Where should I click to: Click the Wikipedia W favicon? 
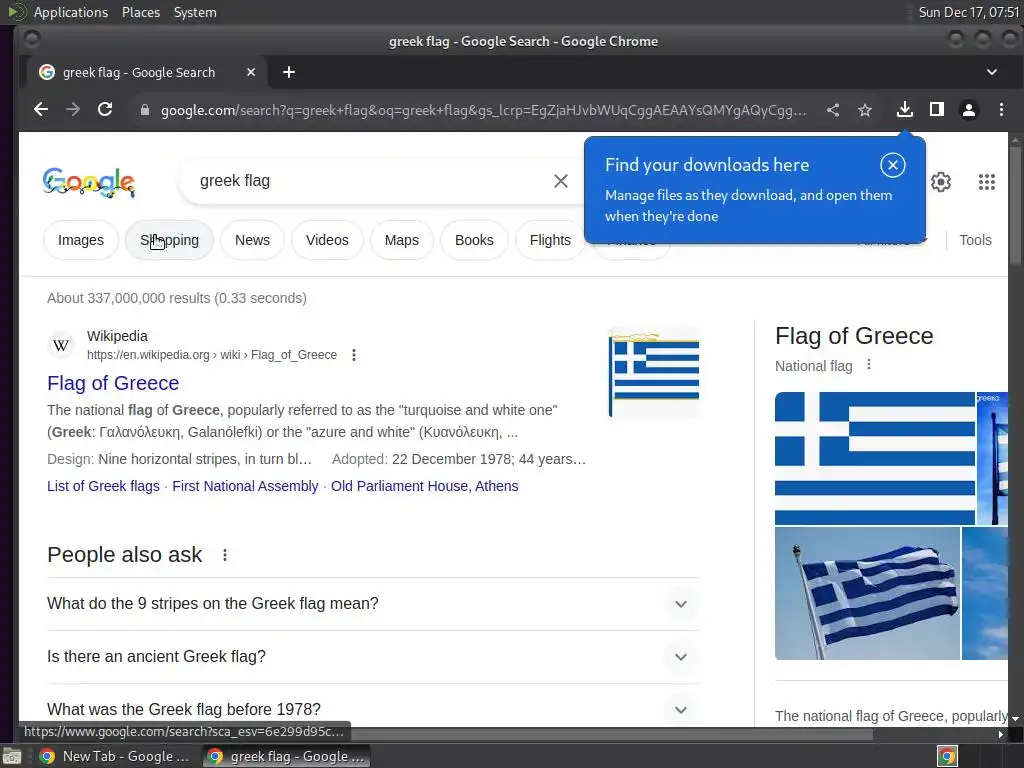pyautogui.click(x=61, y=345)
